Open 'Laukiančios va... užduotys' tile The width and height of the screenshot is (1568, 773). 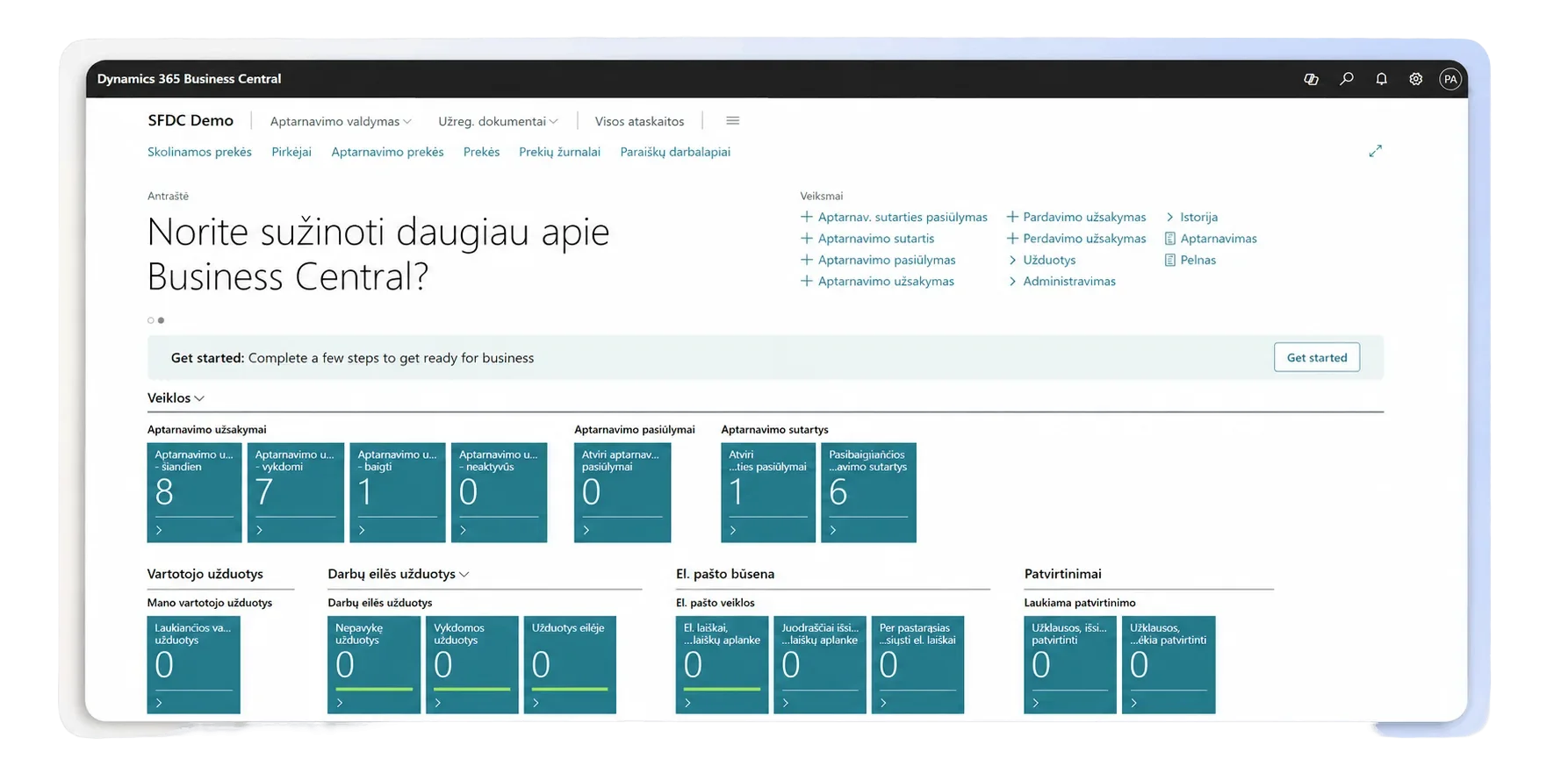coord(193,665)
